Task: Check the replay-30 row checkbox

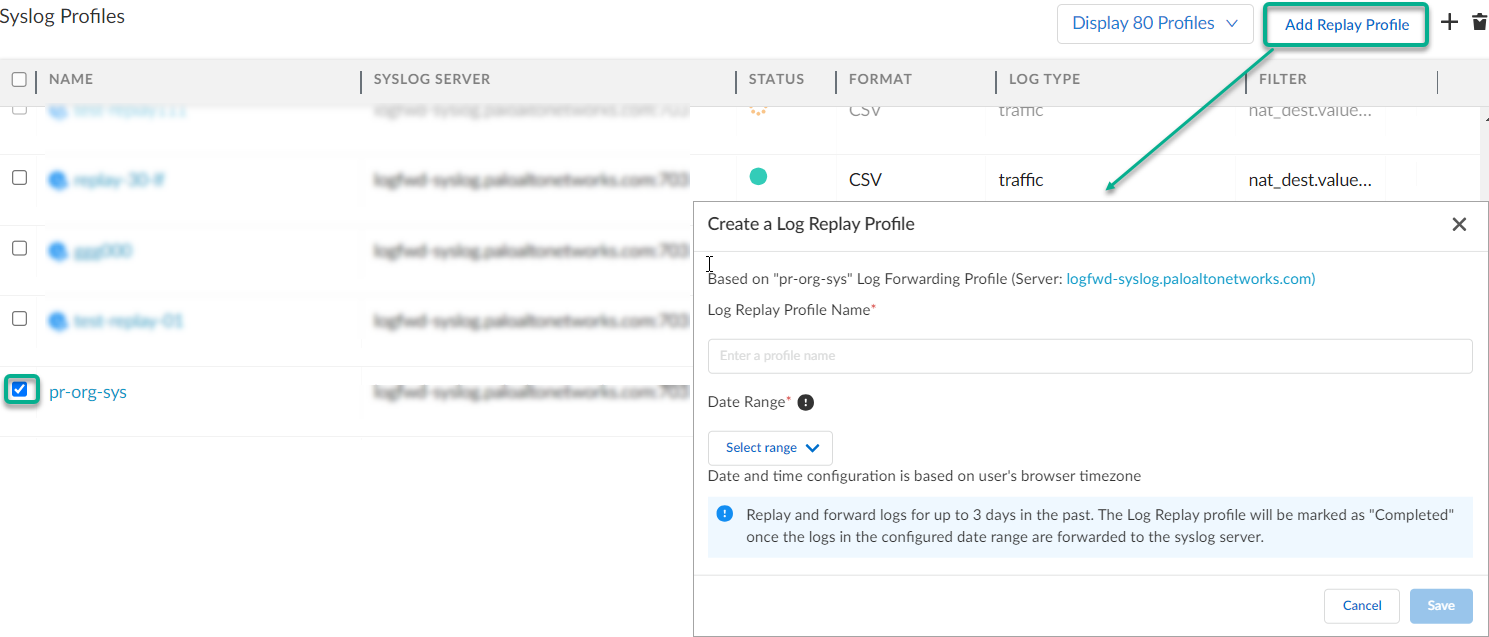Action: 19,178
